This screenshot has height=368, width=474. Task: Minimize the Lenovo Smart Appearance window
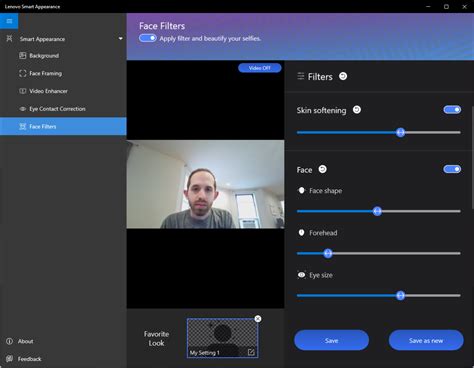428,6
